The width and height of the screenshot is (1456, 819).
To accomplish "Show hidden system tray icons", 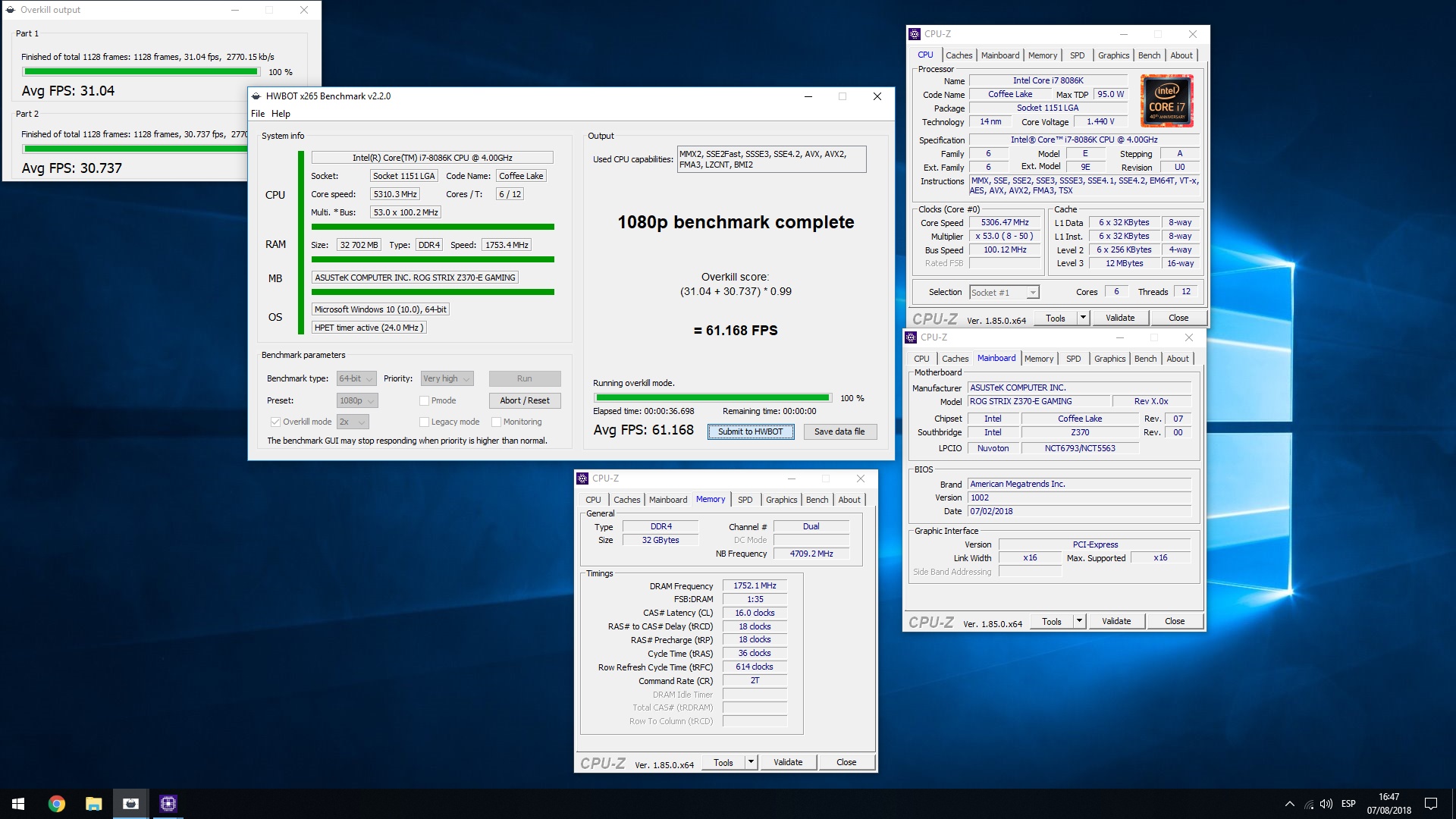I will [1289, 804].
